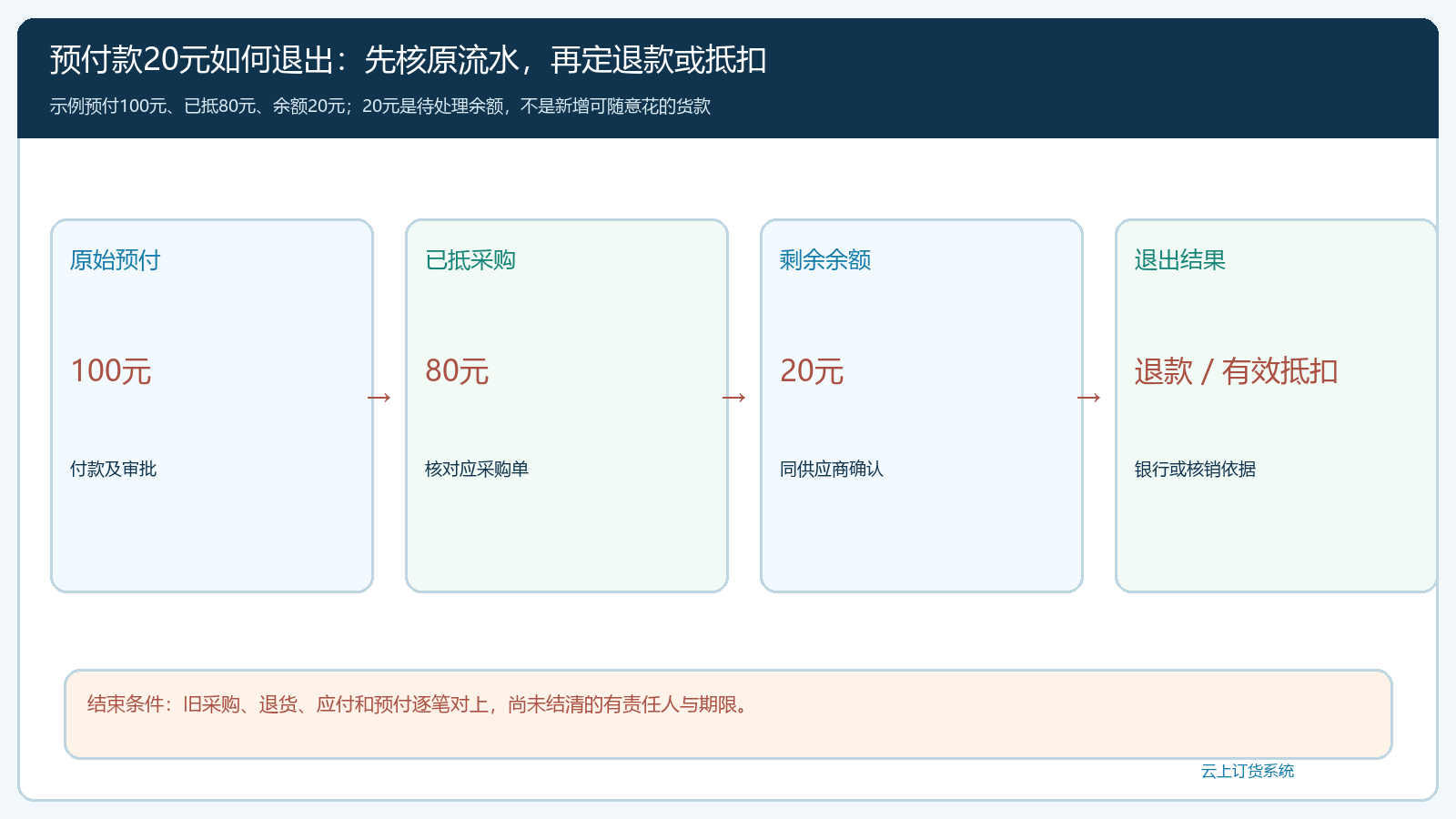Click the 已抵采购 card heading
This screenshot has width=1456, height=819.
[470, 260]
